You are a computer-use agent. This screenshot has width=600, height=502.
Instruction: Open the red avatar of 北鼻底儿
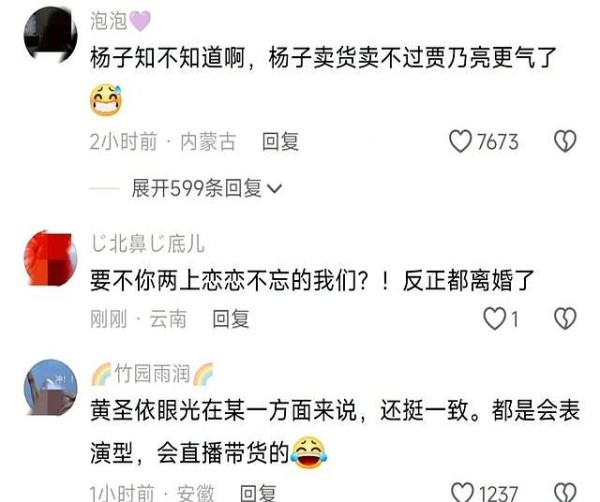point(51,258)
